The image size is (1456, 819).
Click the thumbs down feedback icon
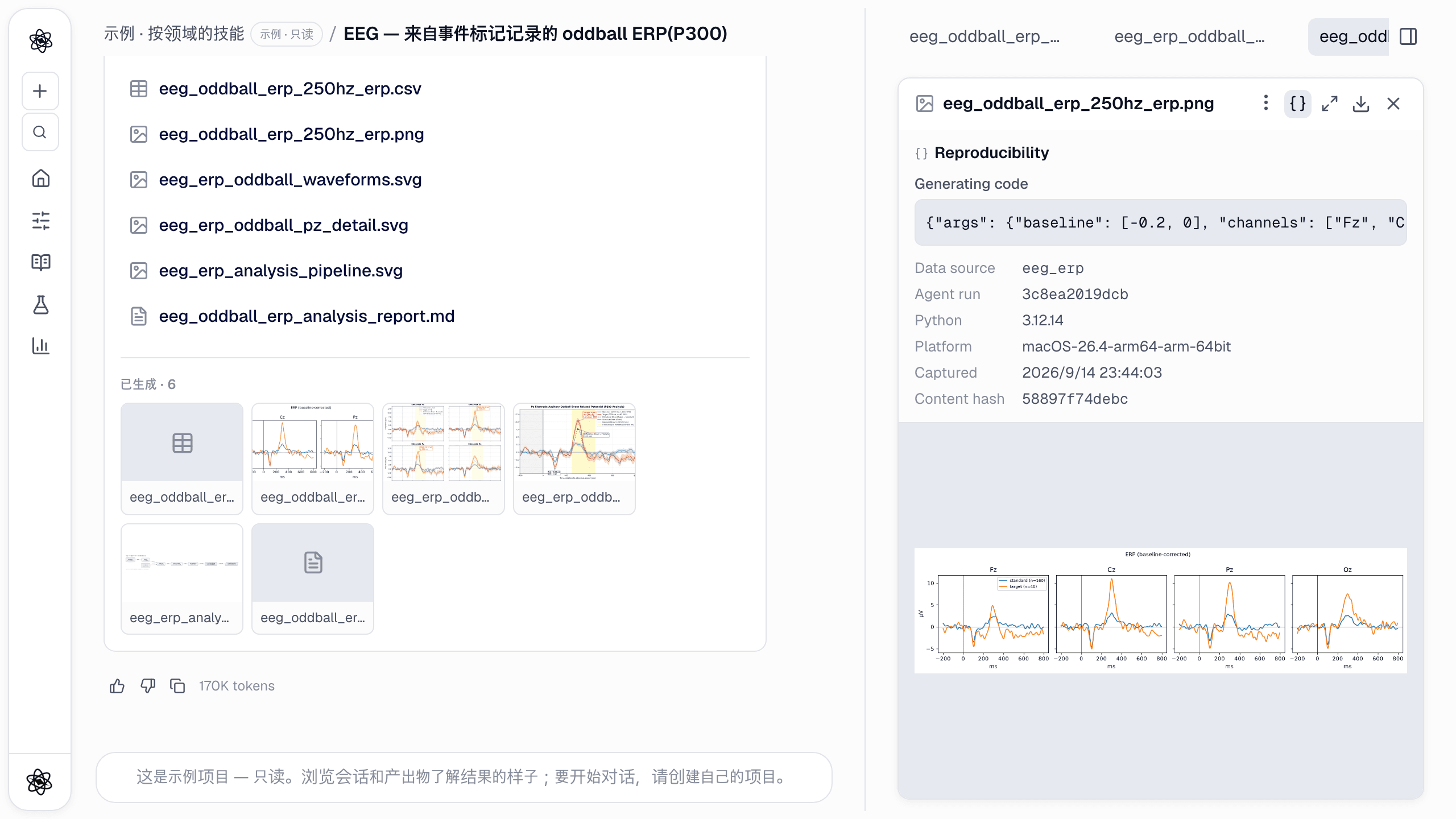tap(148, 686)
